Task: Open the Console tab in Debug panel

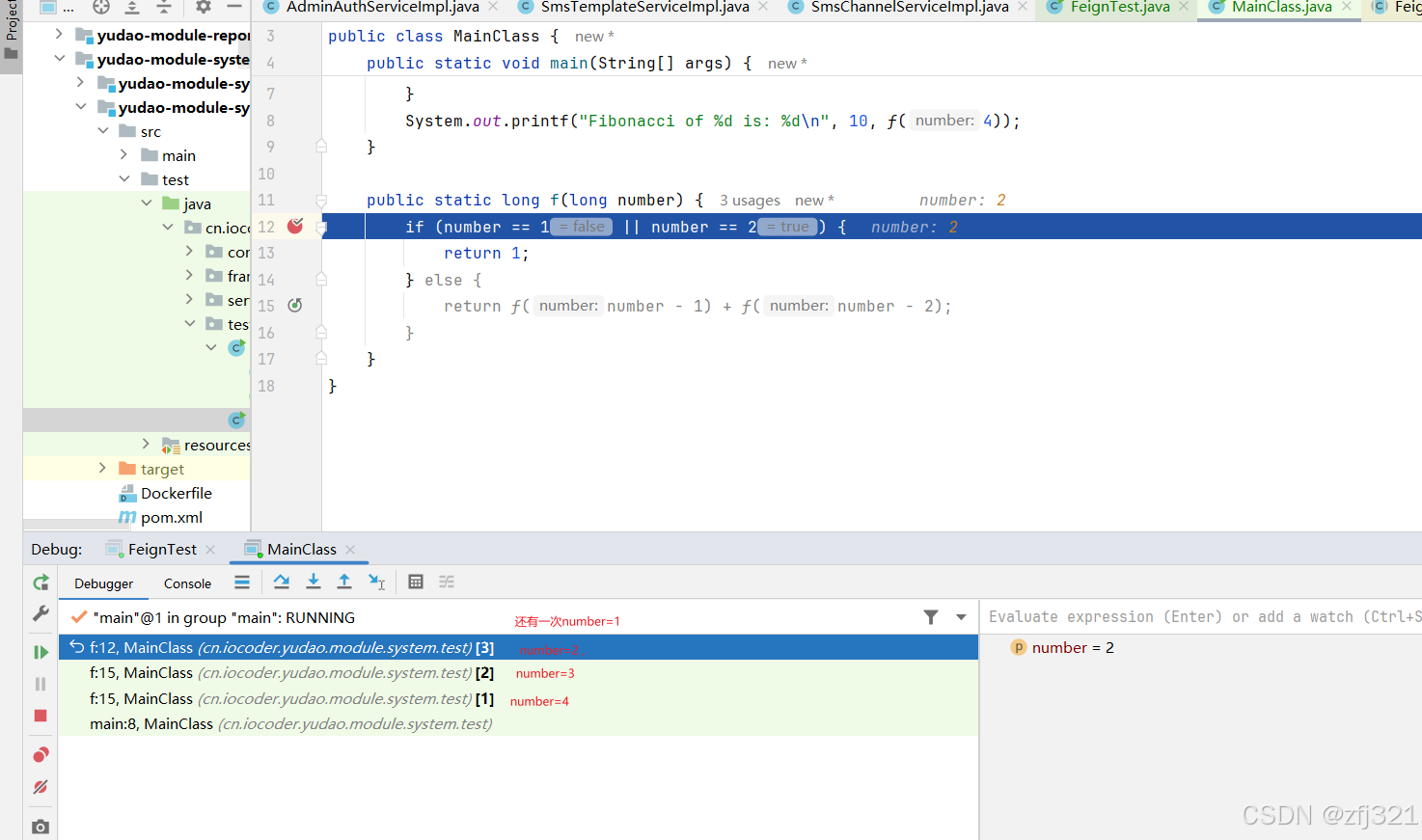Action: 187,583
